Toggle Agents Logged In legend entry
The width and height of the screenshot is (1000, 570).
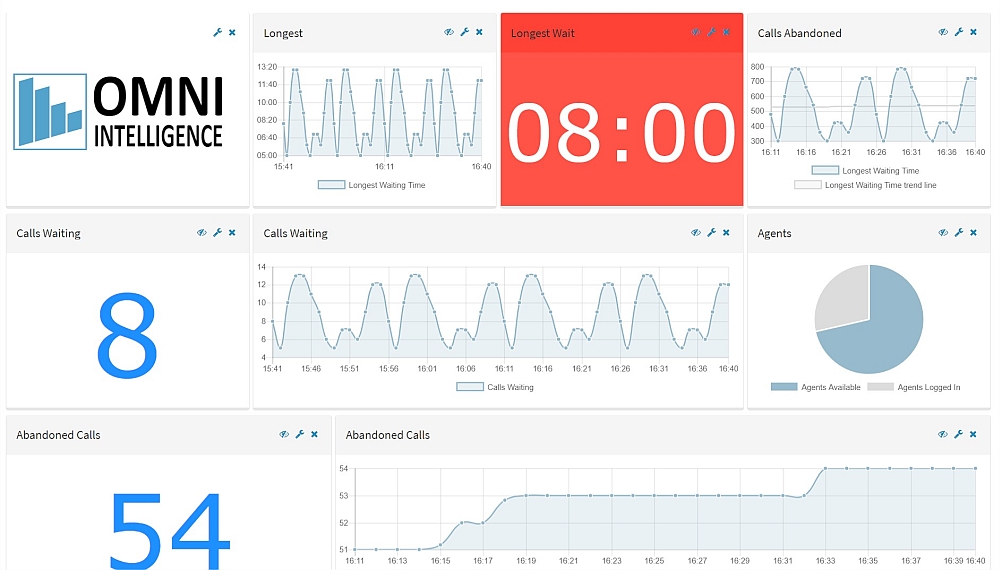point(914,387)
